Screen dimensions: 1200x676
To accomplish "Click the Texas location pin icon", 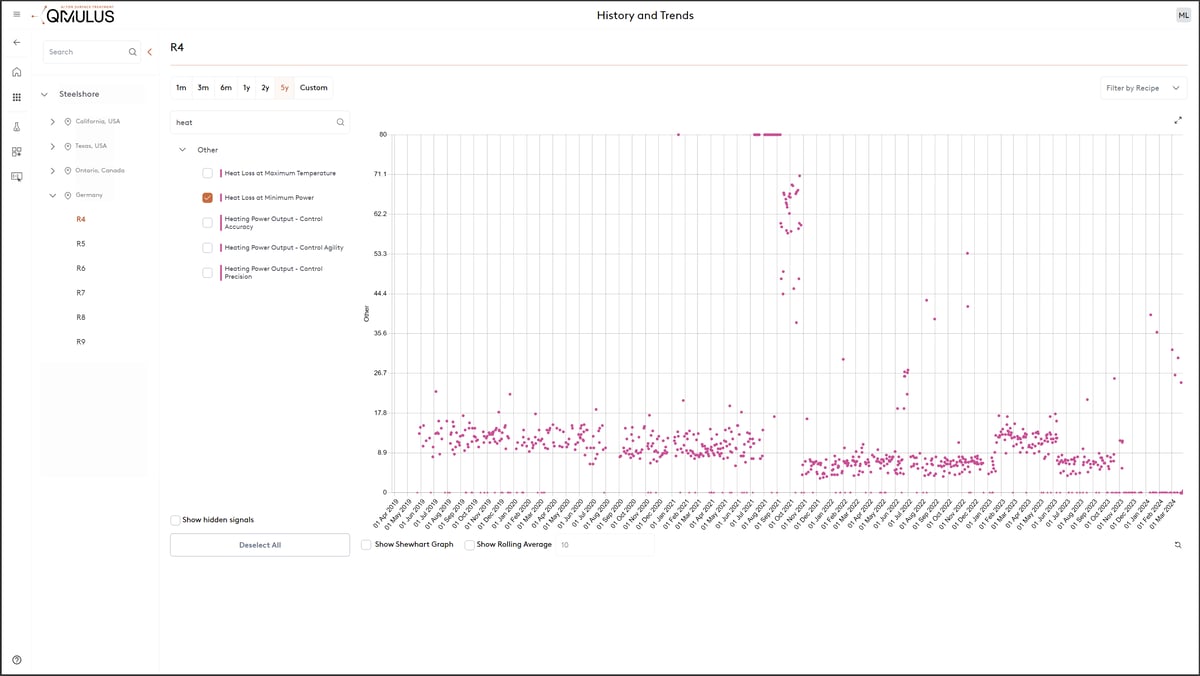I will click(x=67, y=146).
